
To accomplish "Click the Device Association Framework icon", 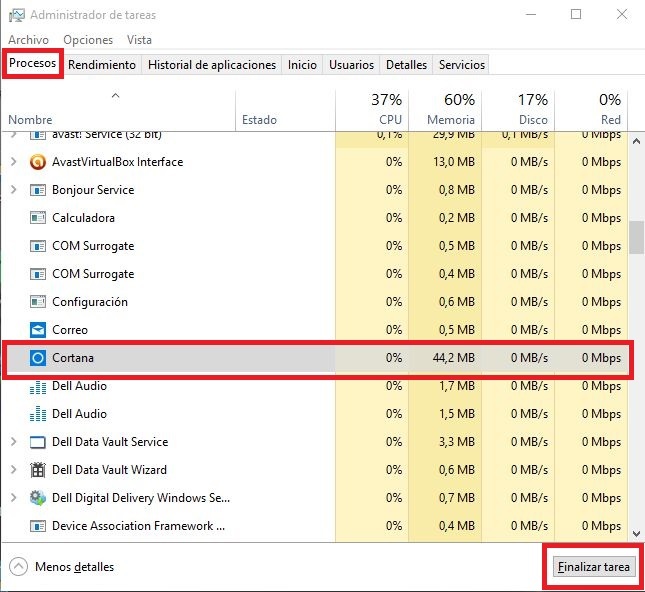I will [x=38, y=526].
